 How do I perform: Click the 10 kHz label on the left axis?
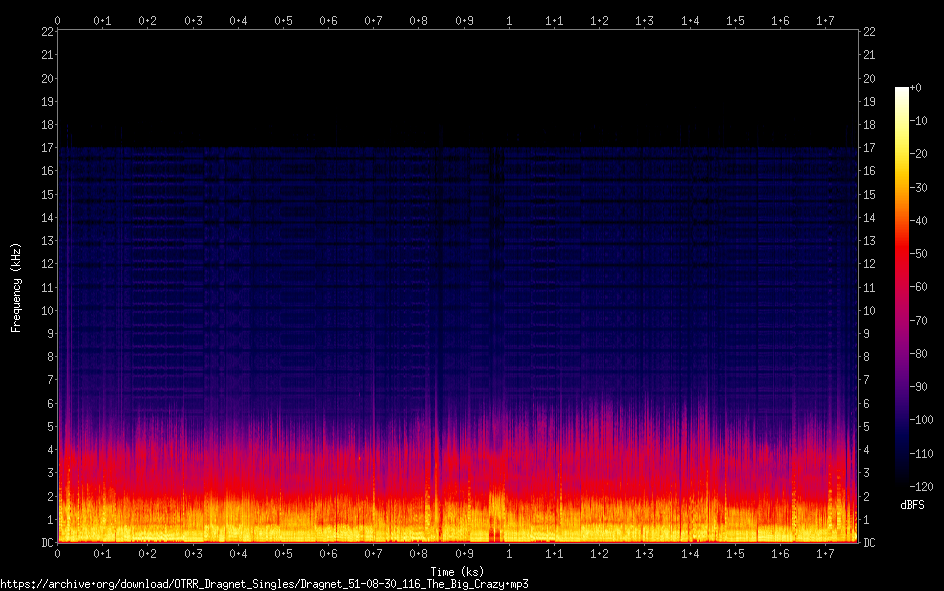46,311
